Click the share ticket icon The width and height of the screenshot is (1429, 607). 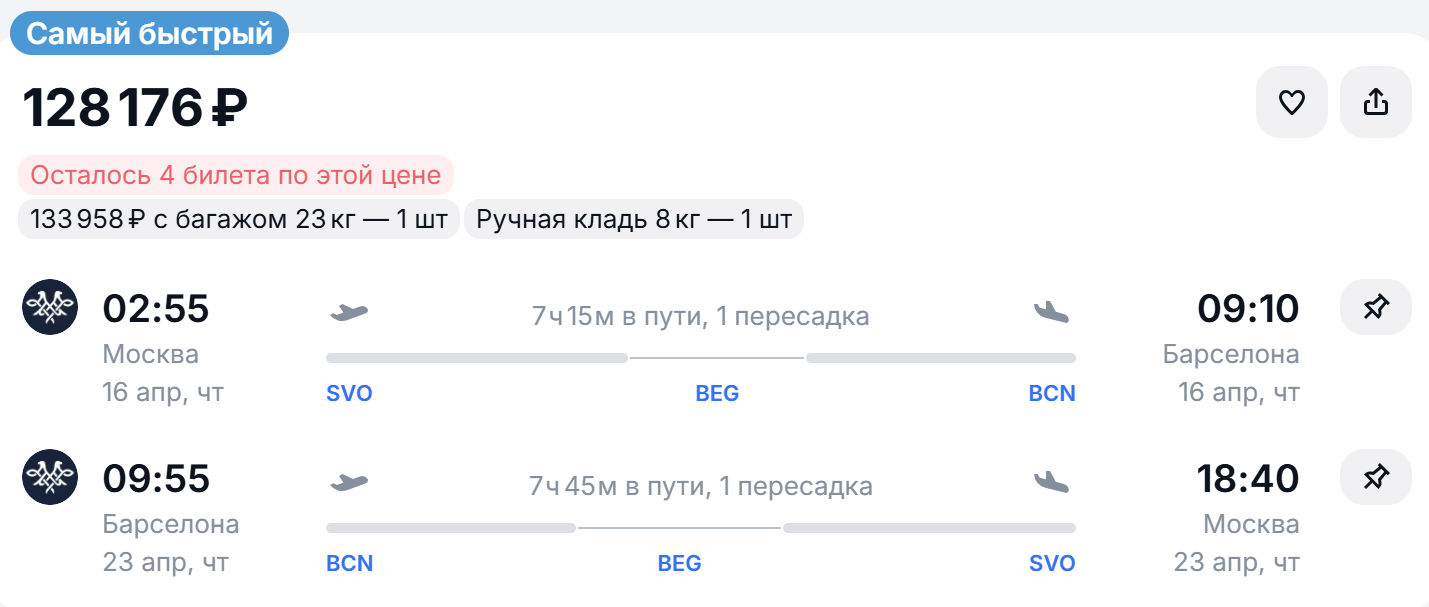click(x=1375, y=102)
